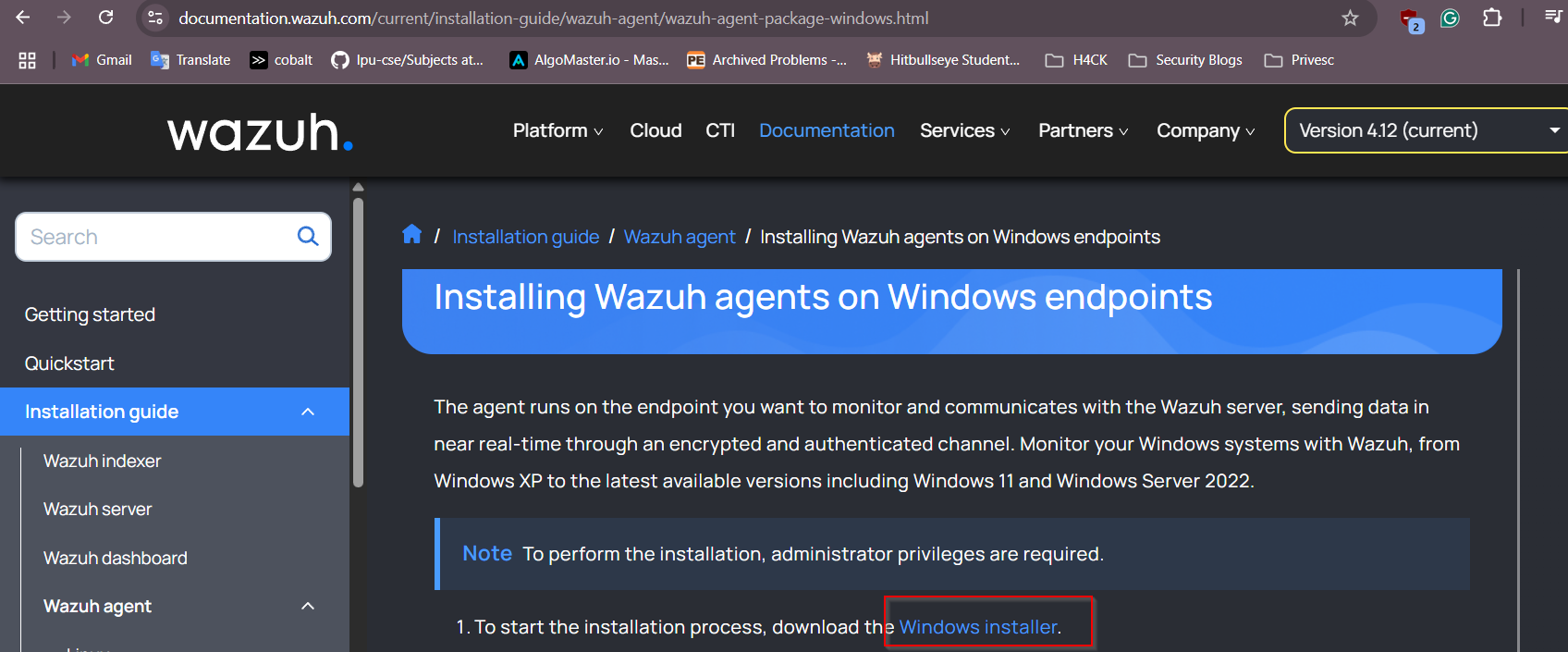Open Wazuh indexer sidebar entry
The width and height of the screenshot is (1568, 652).
[102, 461]
